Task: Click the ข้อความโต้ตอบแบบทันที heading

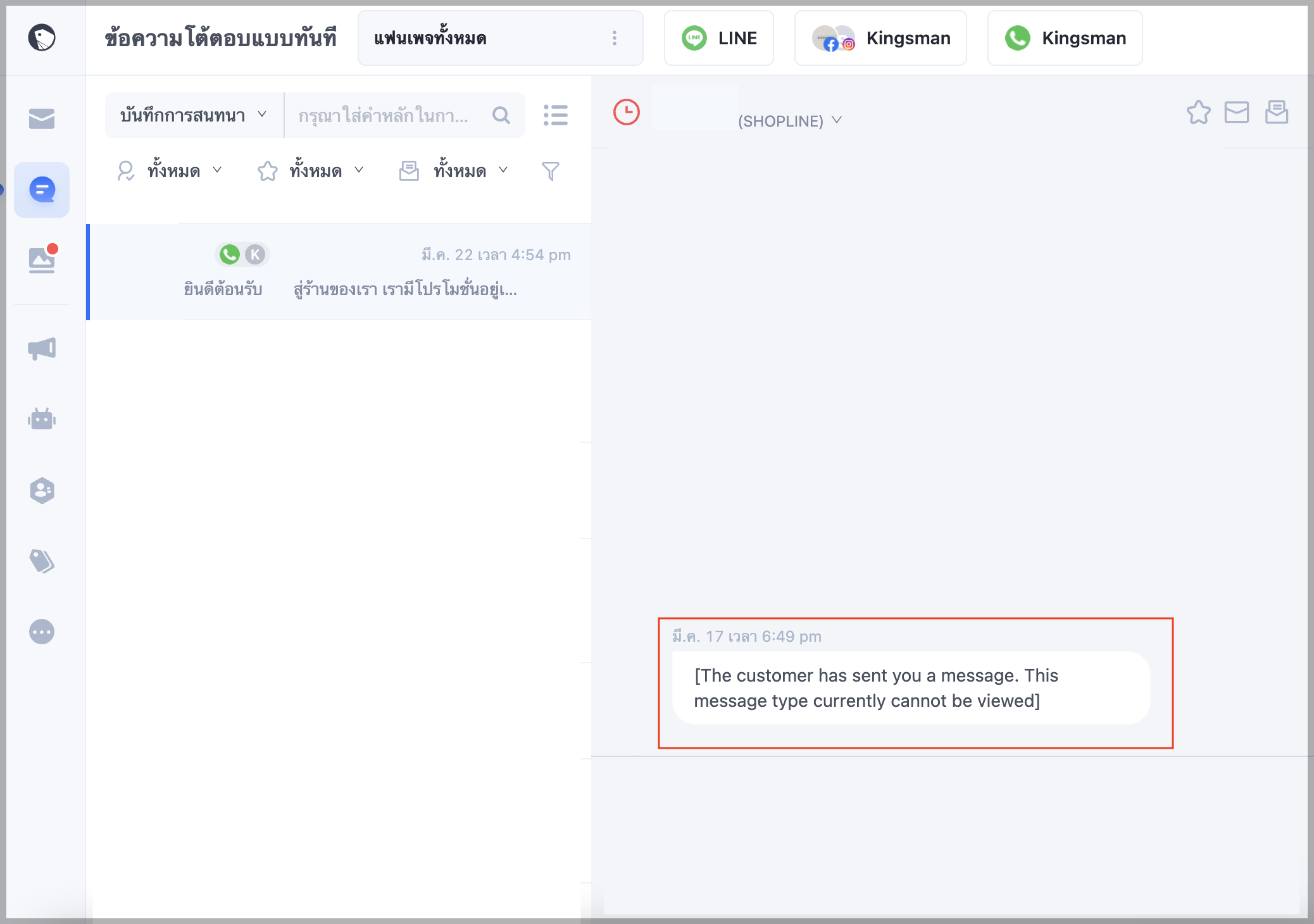Action: click(221, 38)
